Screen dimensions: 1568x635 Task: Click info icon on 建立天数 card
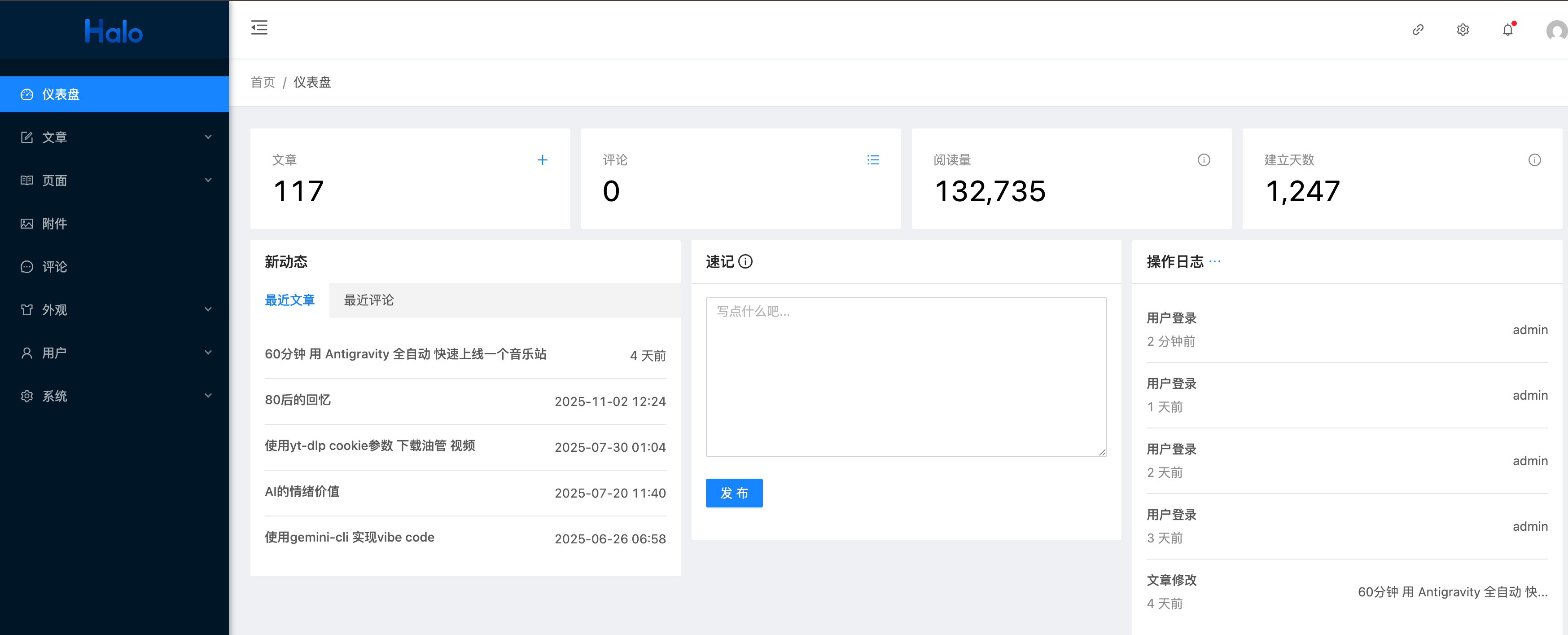[1534, 160]
